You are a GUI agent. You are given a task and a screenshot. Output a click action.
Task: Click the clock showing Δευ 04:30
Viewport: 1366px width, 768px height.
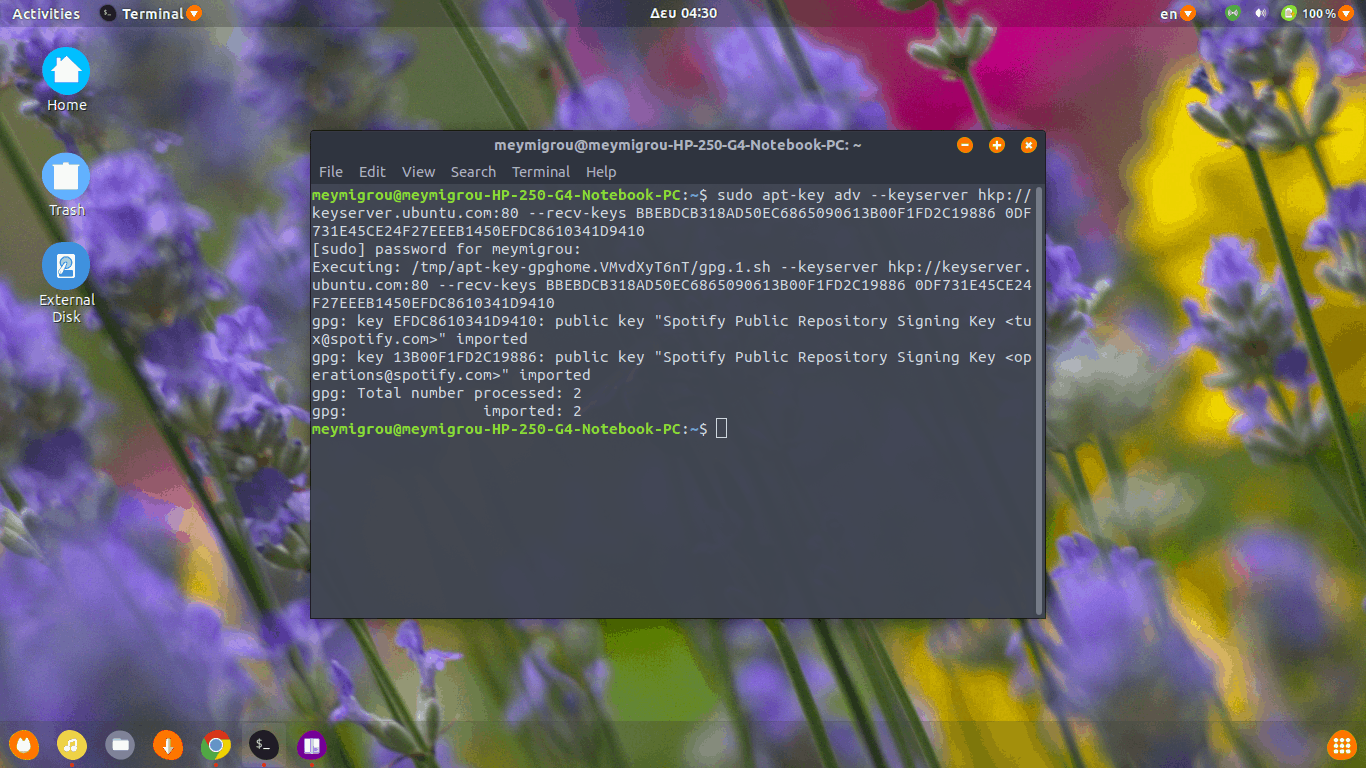[683, 14]
